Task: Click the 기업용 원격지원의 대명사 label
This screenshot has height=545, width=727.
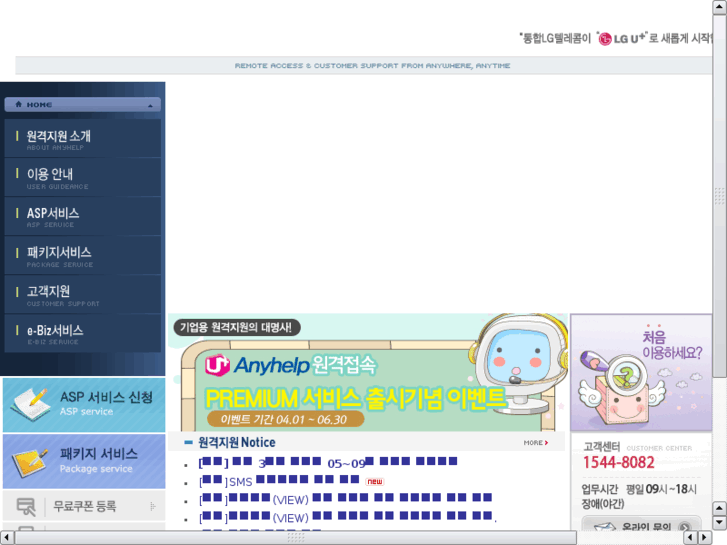Action: (x=237, y=327)
